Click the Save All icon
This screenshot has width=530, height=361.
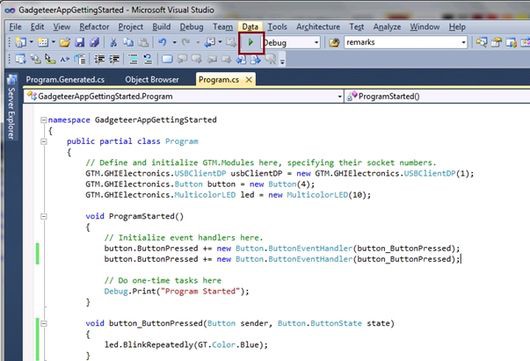pyautogui.click(x=95, y=42)
